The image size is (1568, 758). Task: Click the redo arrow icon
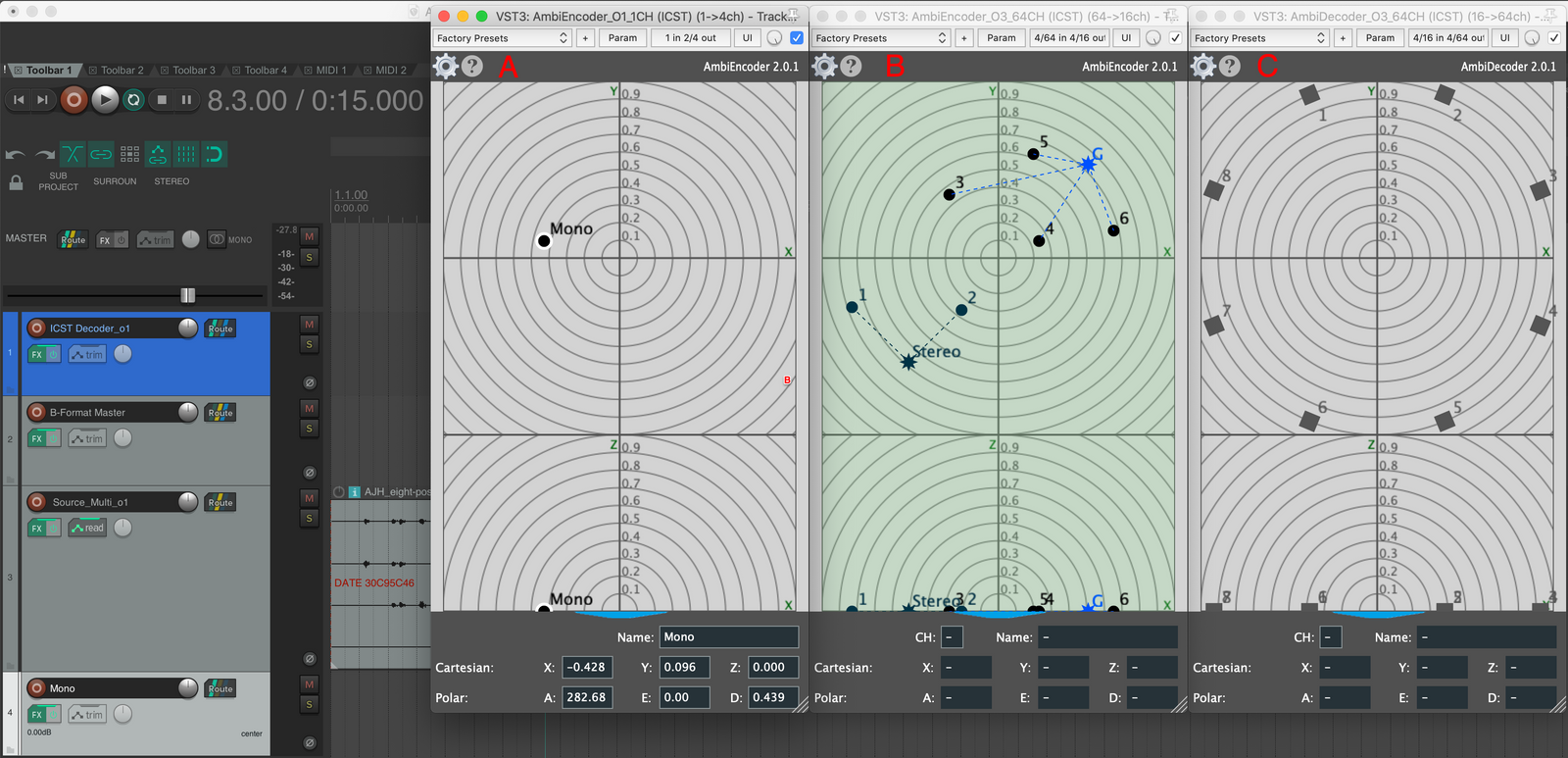[x=45, y=154]
